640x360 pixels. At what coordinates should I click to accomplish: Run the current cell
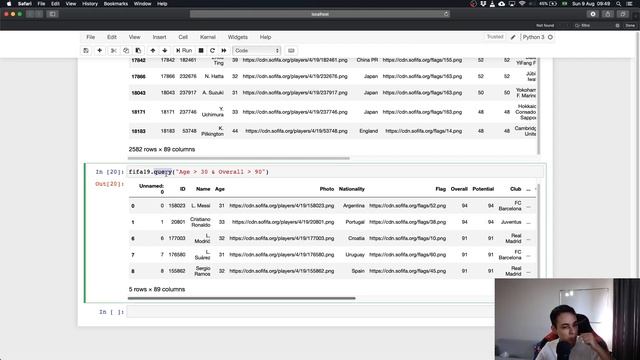click(x=184, y=51)
